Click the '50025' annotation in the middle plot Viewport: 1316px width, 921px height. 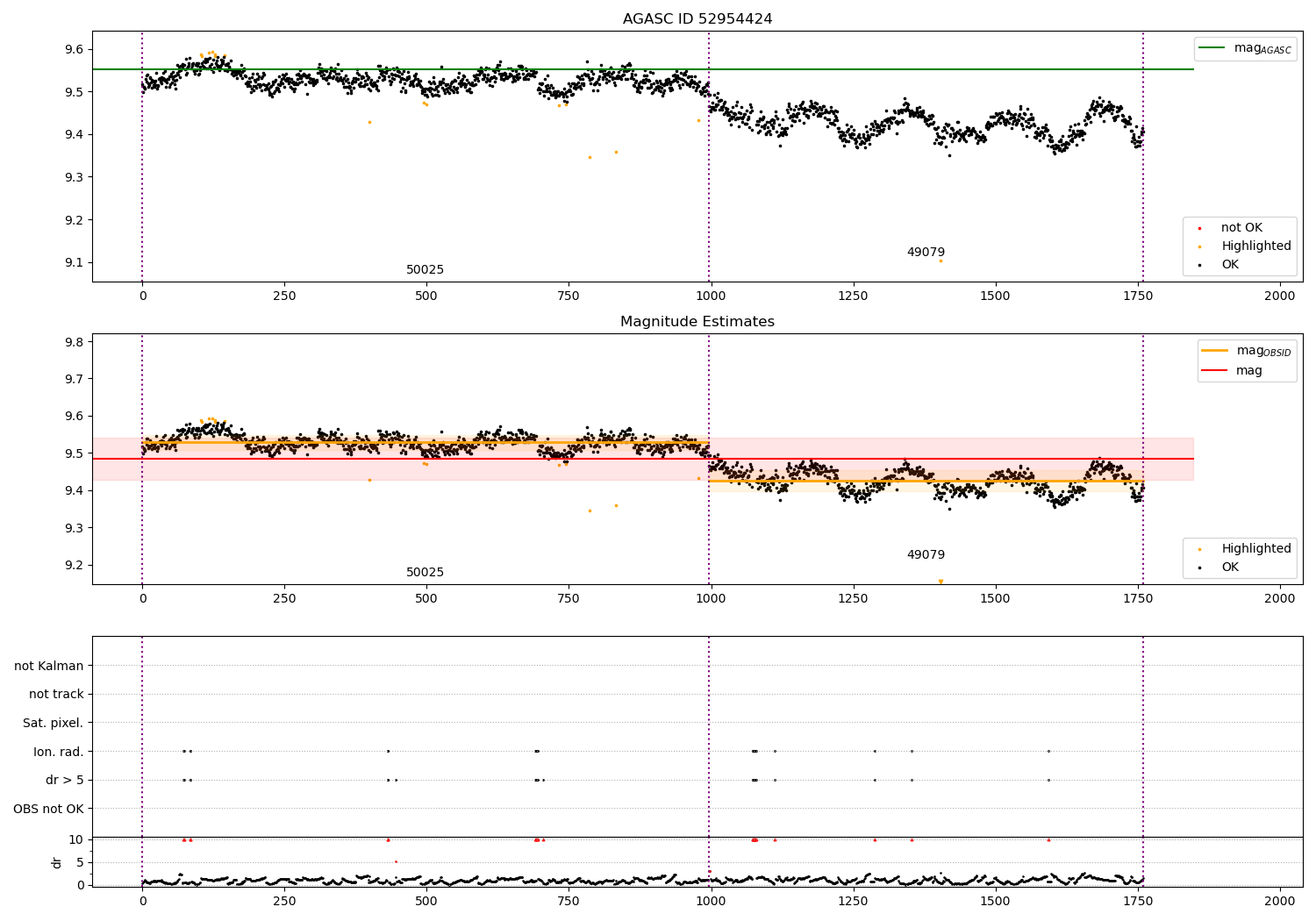pyautogui.click(x=425, y=573)
